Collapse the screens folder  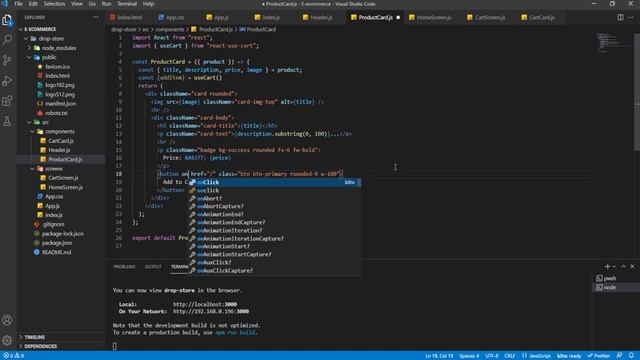33,169
